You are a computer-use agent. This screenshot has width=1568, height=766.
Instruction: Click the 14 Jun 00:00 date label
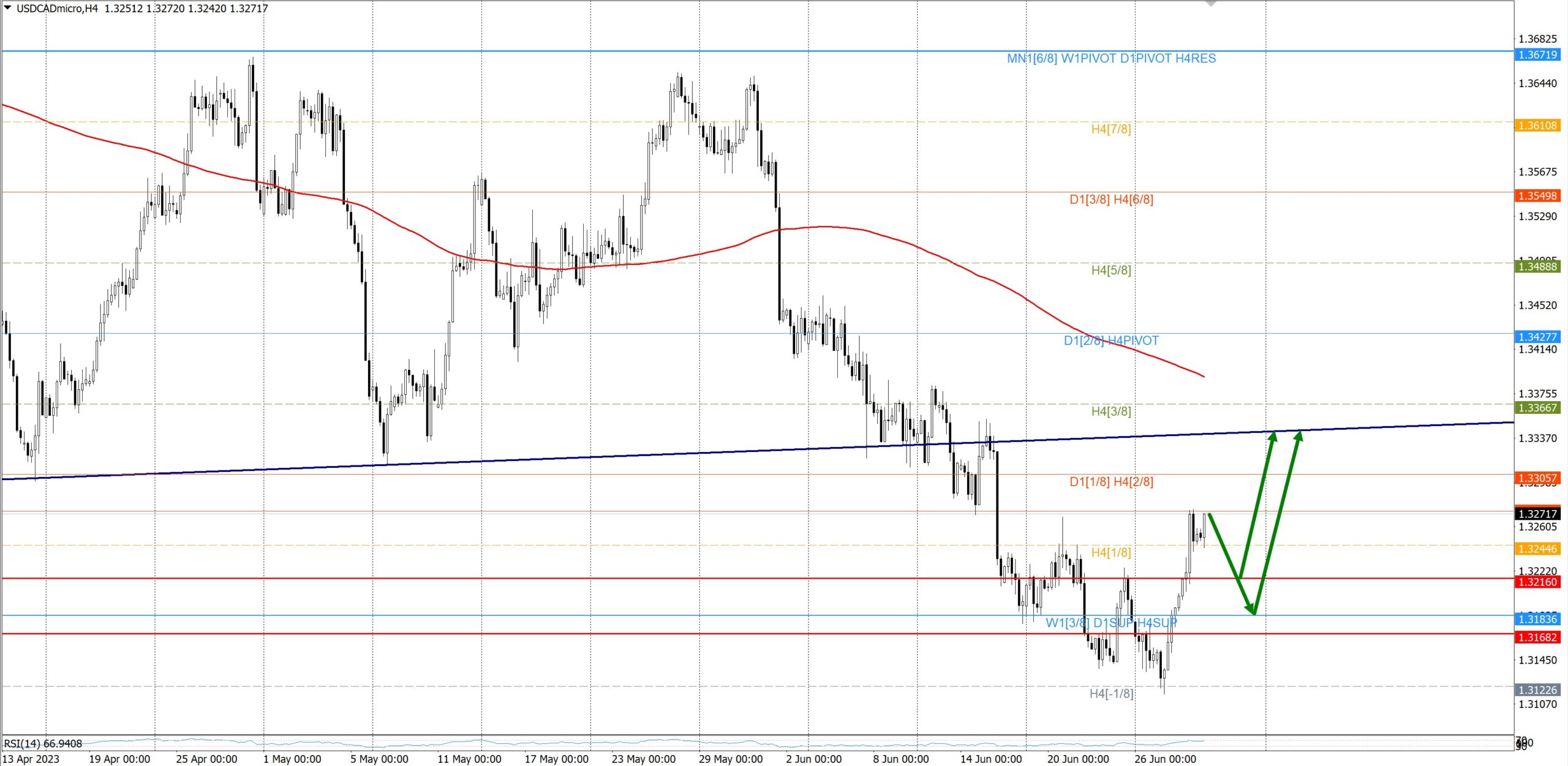pos(990,759)
